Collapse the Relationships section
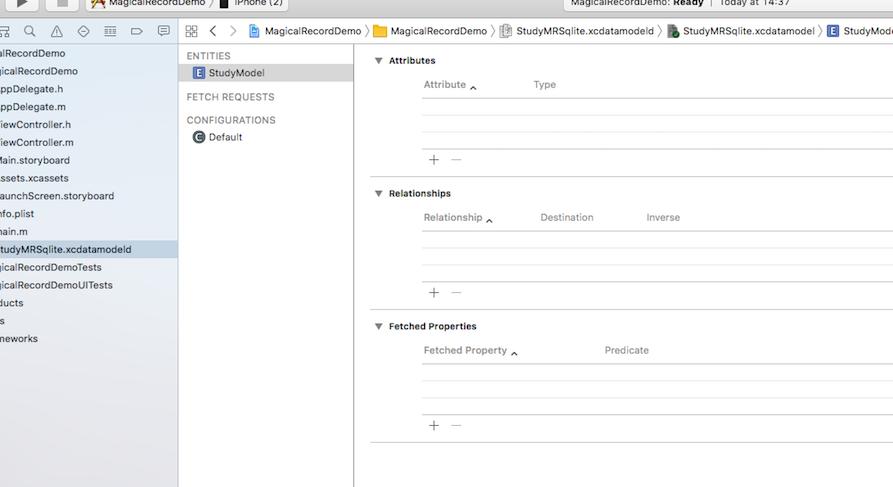Viewport: 893px width, 487px height. point(378,194)
